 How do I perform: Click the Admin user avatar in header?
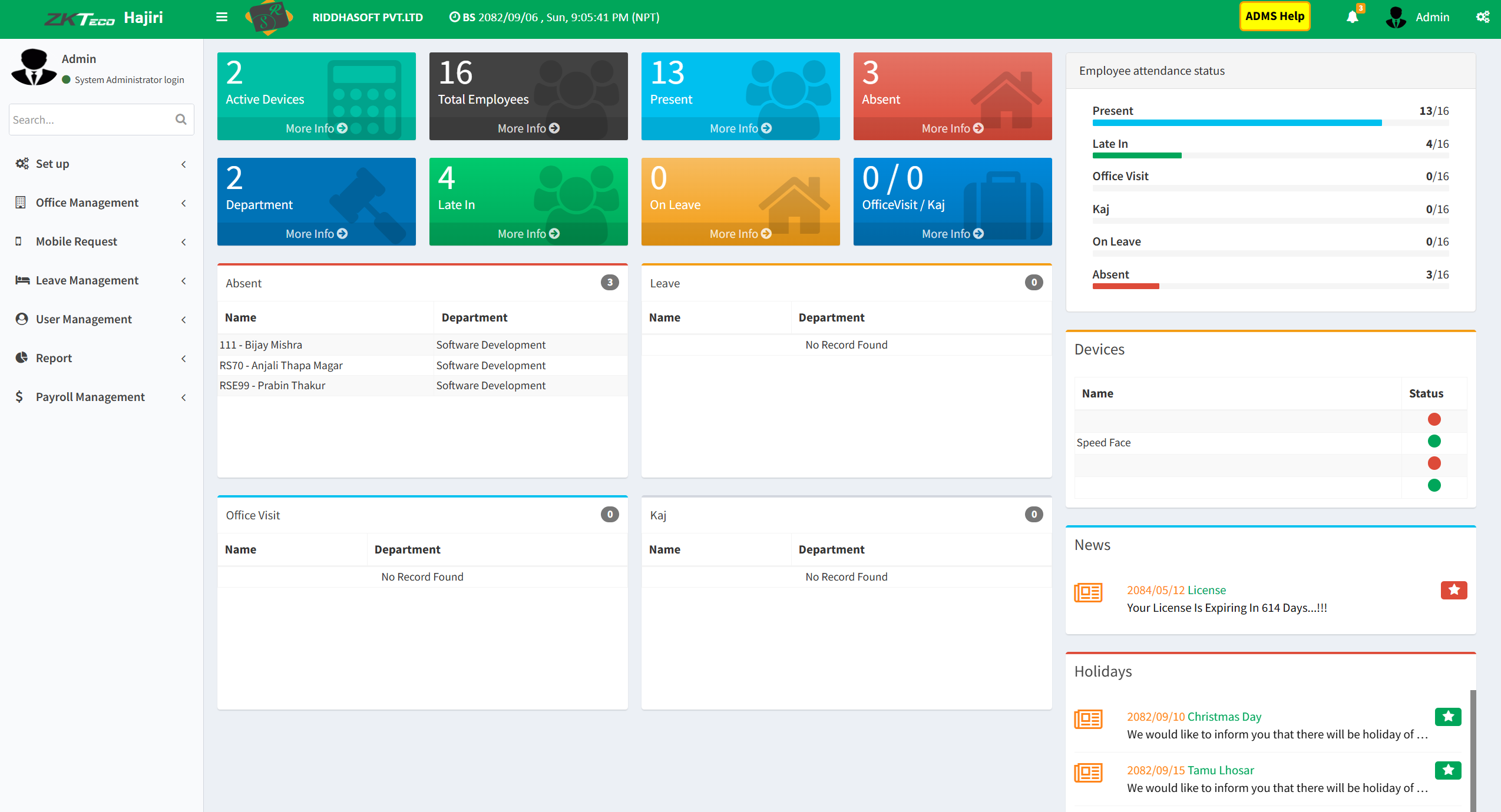[x=1396, y=17]
